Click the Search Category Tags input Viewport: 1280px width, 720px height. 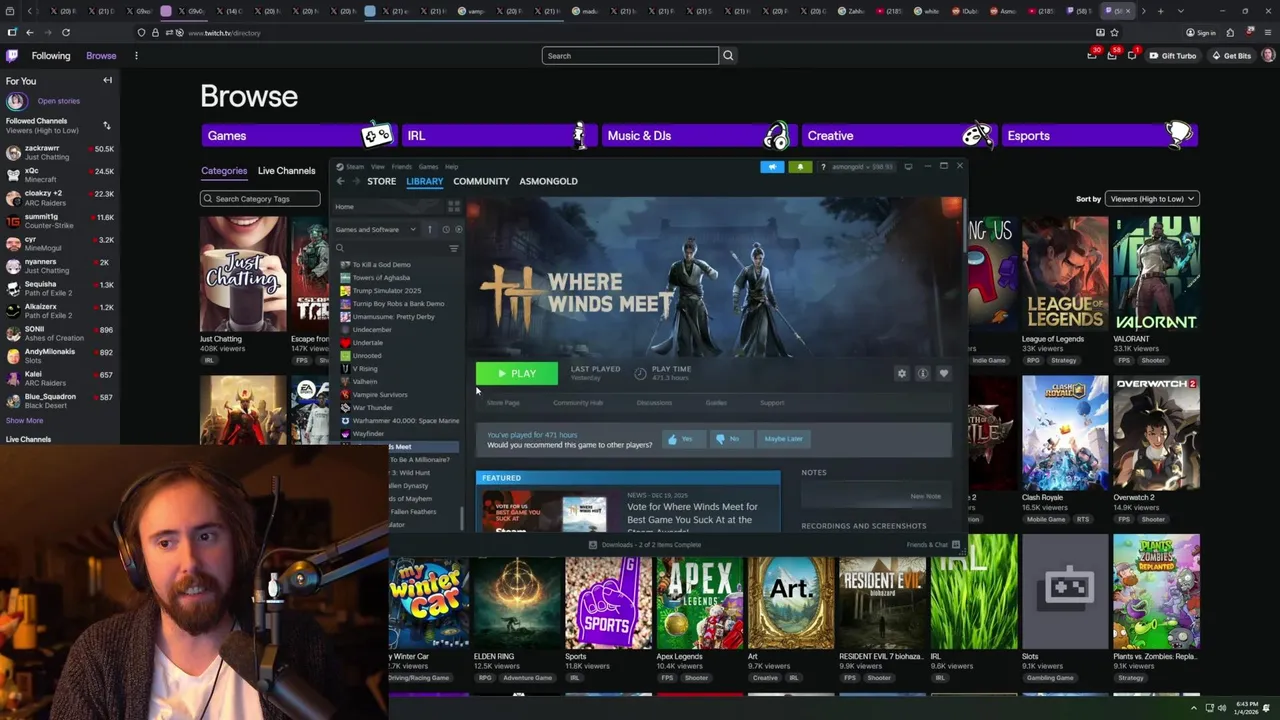point(260,199)
